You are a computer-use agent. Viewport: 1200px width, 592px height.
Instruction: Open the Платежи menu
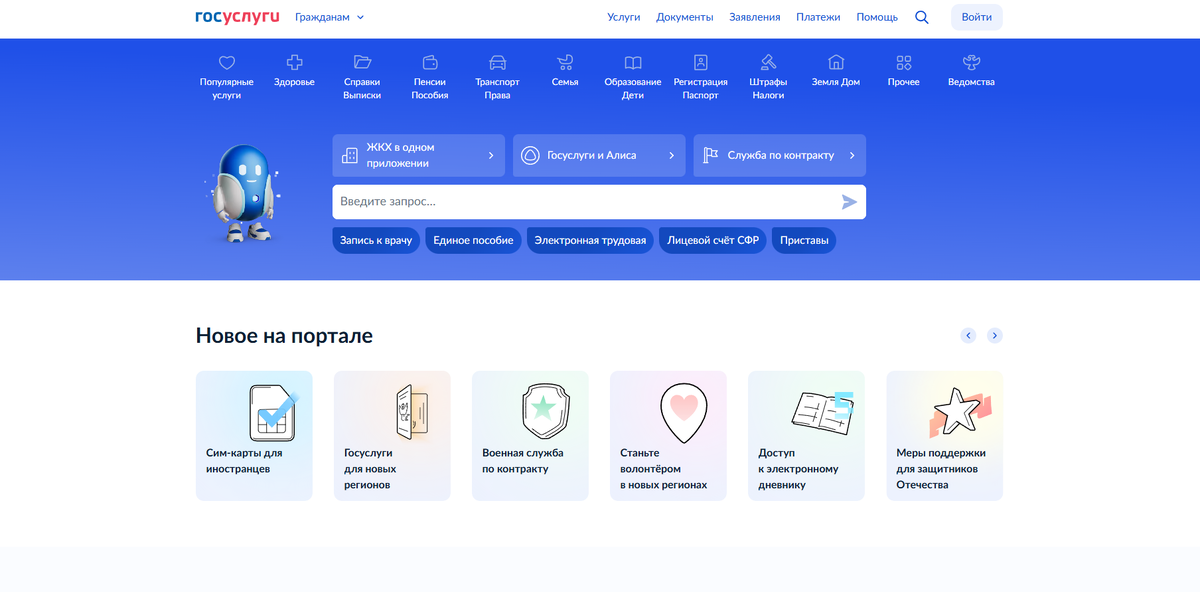[818, 17]
